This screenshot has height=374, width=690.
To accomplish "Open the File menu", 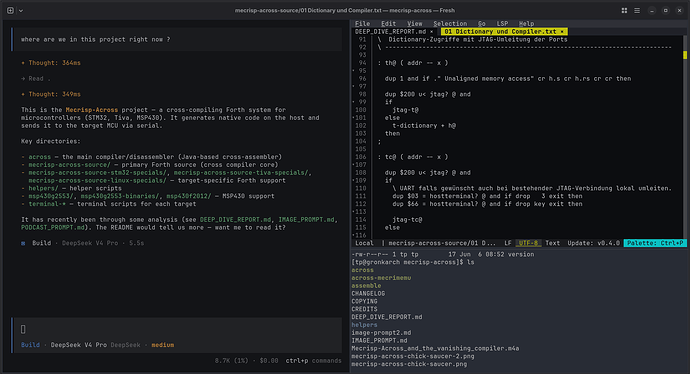I will click(x=363, y=24).
